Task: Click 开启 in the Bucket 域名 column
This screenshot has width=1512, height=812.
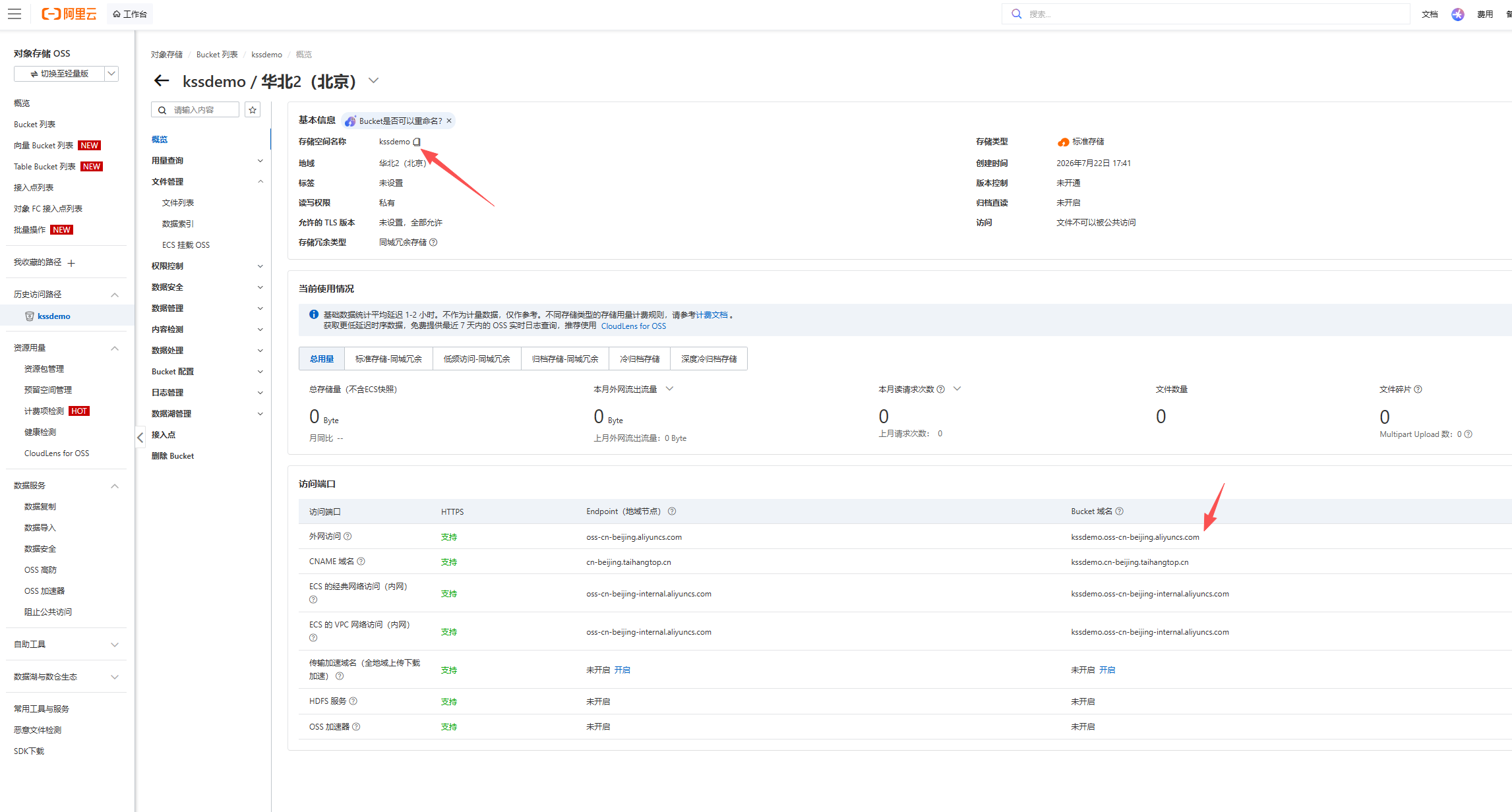Action: click(x=1107, y=670)
